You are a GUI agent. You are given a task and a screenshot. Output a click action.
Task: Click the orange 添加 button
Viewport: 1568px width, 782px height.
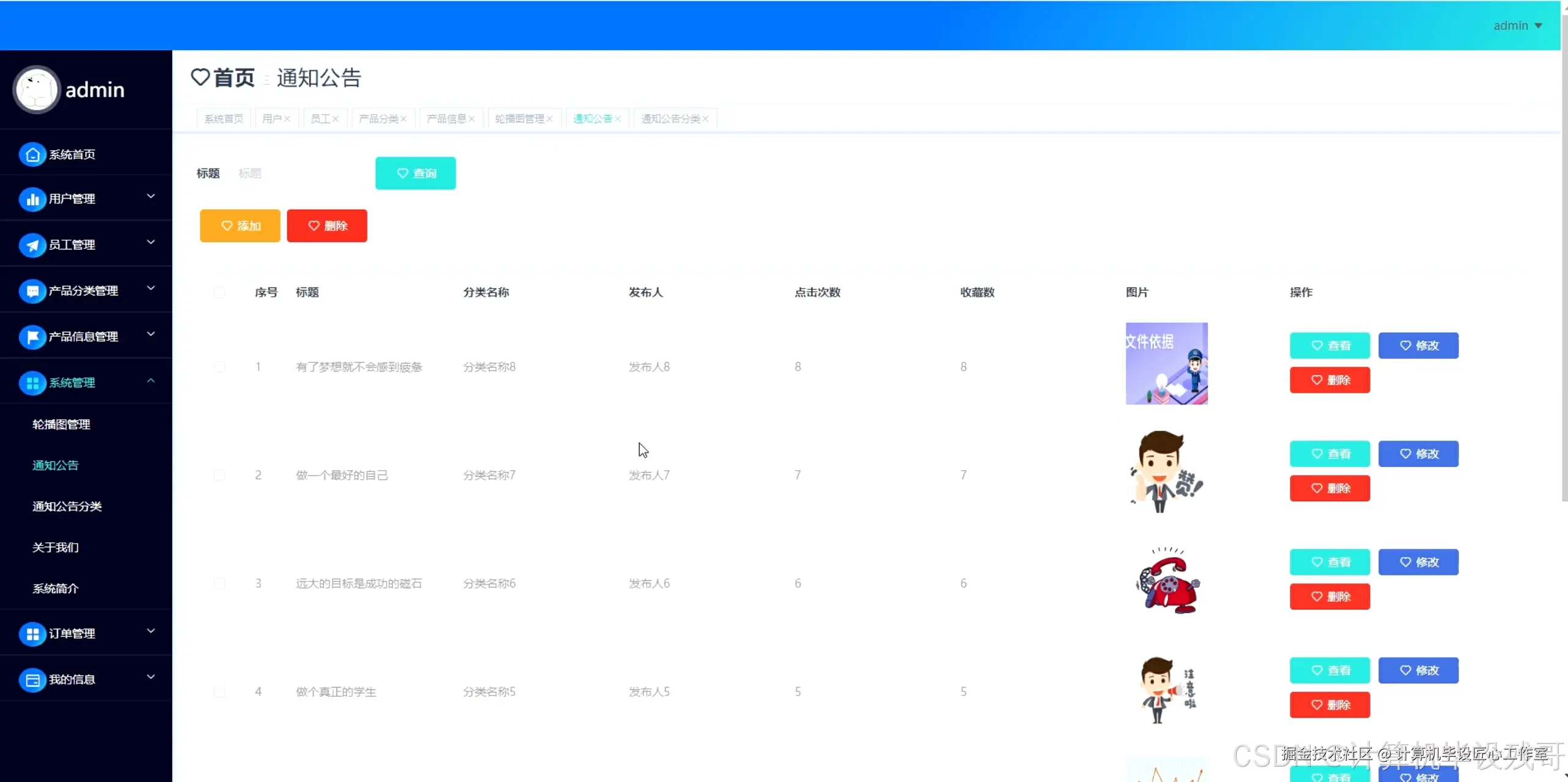coord(239,226)
